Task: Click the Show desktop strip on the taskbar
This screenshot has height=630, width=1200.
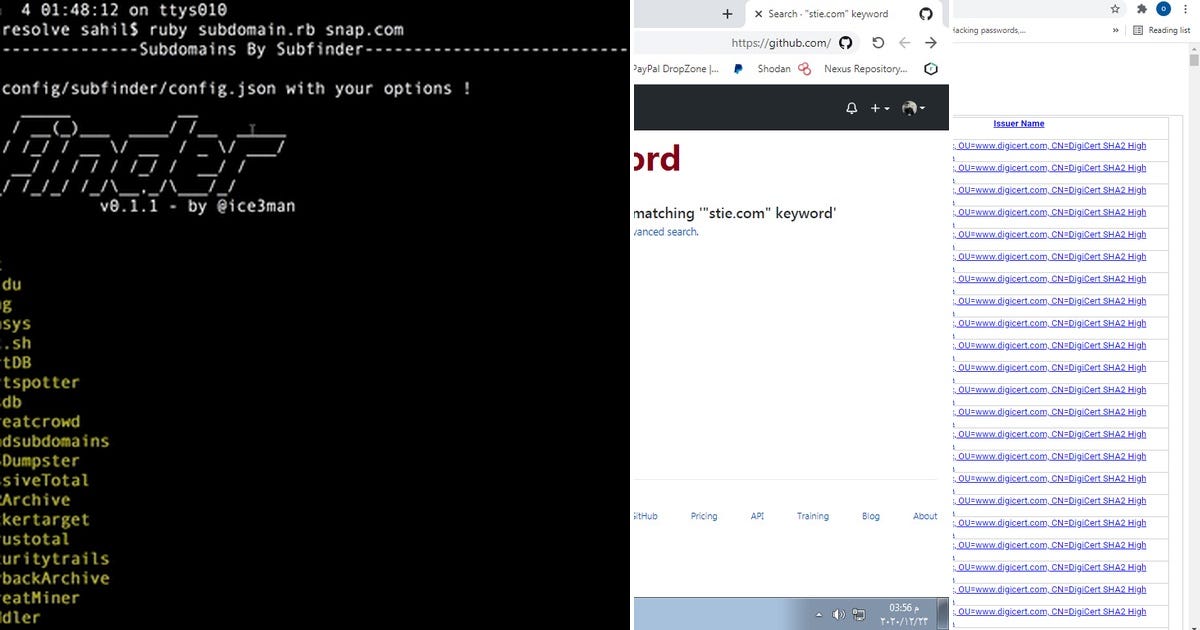Action: click(x=943, y=614)
